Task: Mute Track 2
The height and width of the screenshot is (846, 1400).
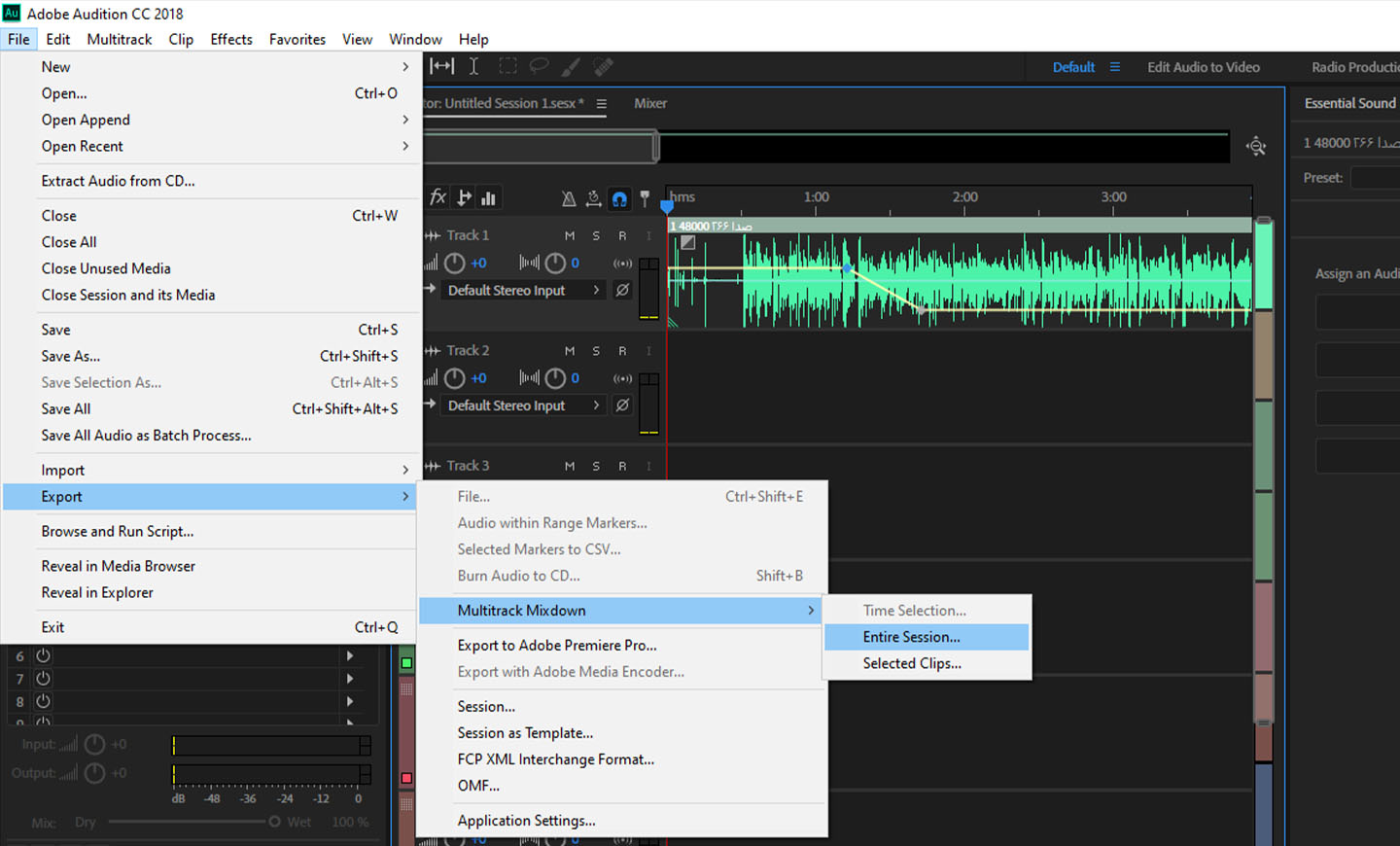Action: tap(570, 350)
